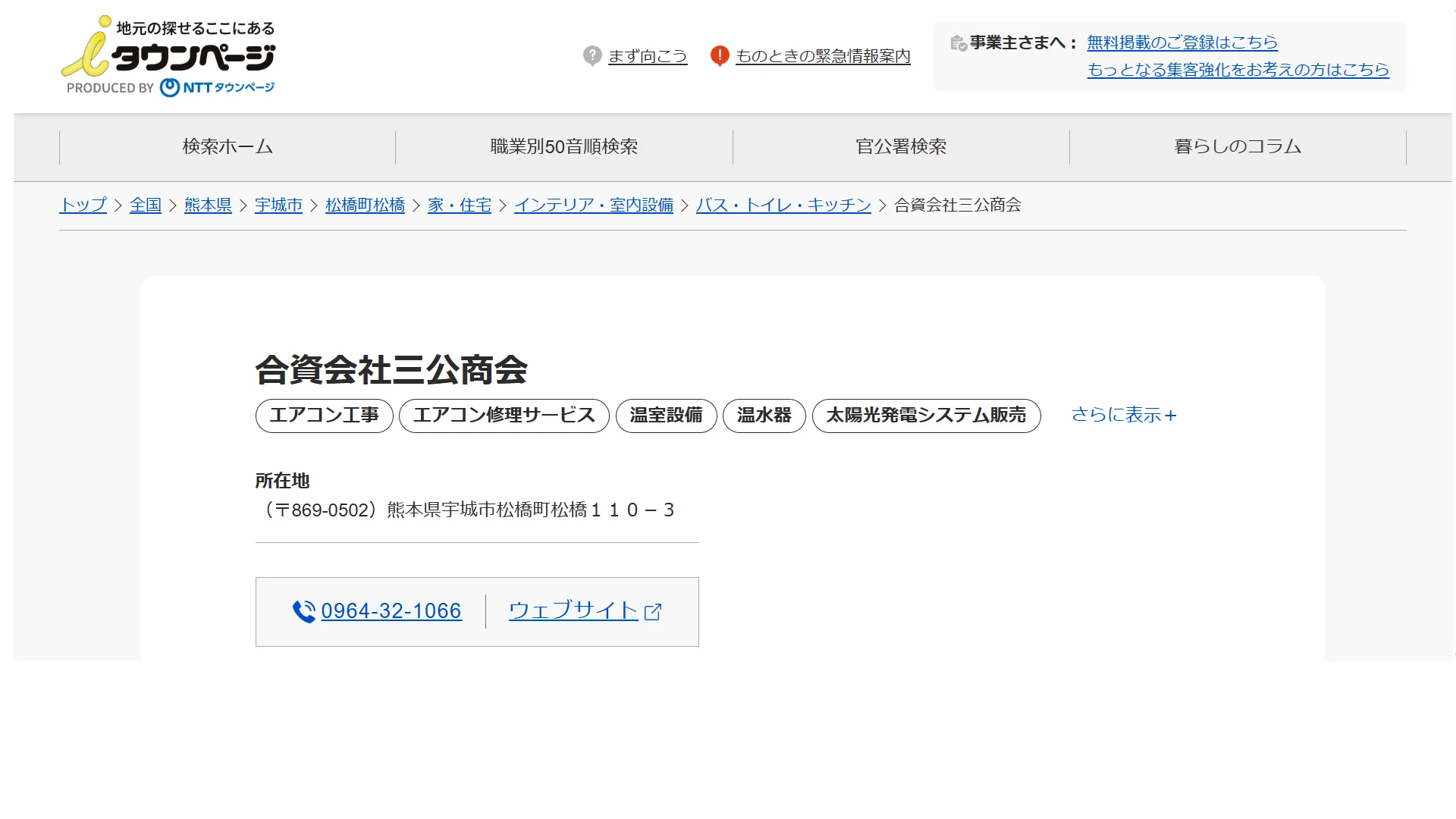The image size is (1456, 819).
Task: Call phone number 0964-32-1066 link
Action: tap(391, 611)
